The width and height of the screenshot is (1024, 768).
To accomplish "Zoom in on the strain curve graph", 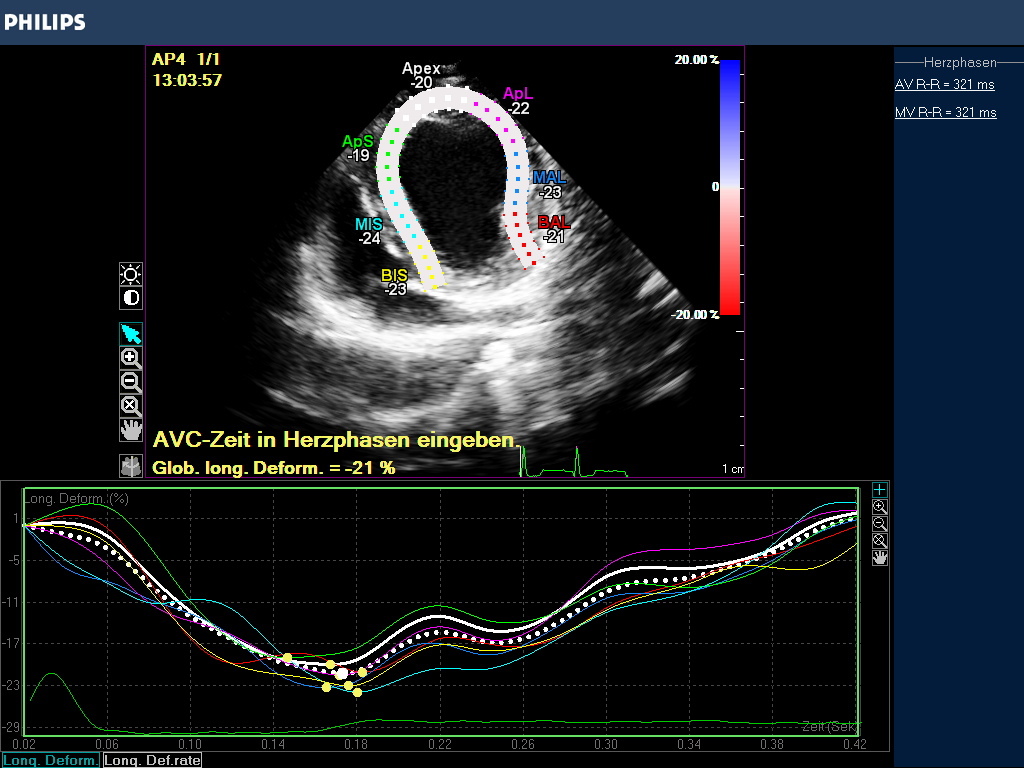I will coord(879,507).
